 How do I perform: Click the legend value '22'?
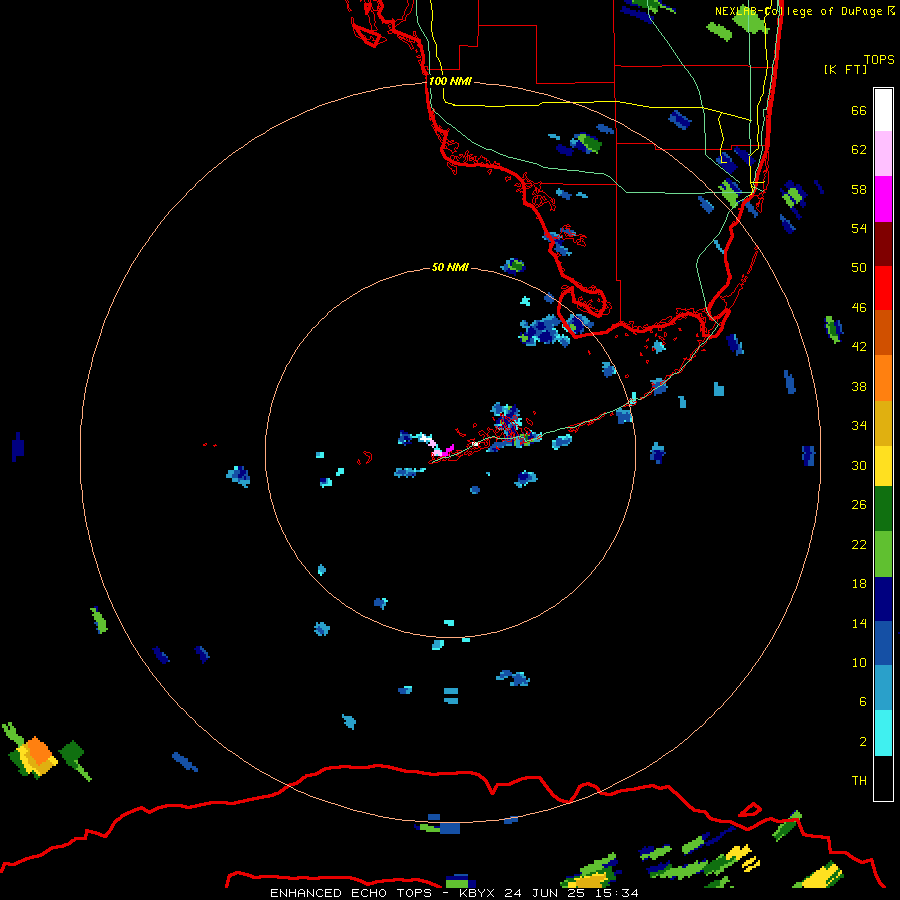click(x=859, y=545)
